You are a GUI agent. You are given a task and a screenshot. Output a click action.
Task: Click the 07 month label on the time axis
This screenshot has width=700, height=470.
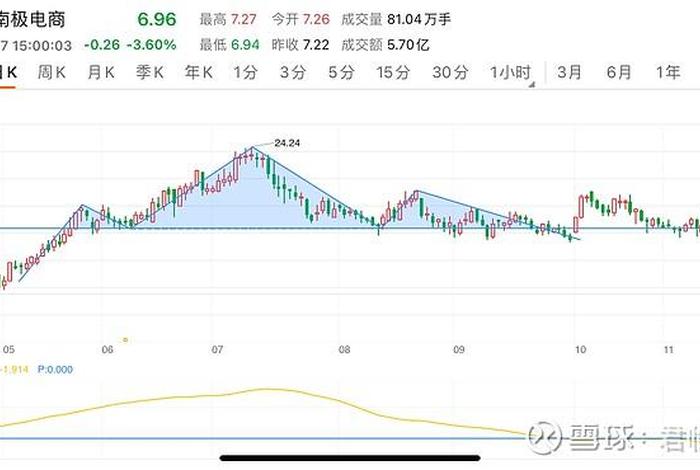point(217,350)
